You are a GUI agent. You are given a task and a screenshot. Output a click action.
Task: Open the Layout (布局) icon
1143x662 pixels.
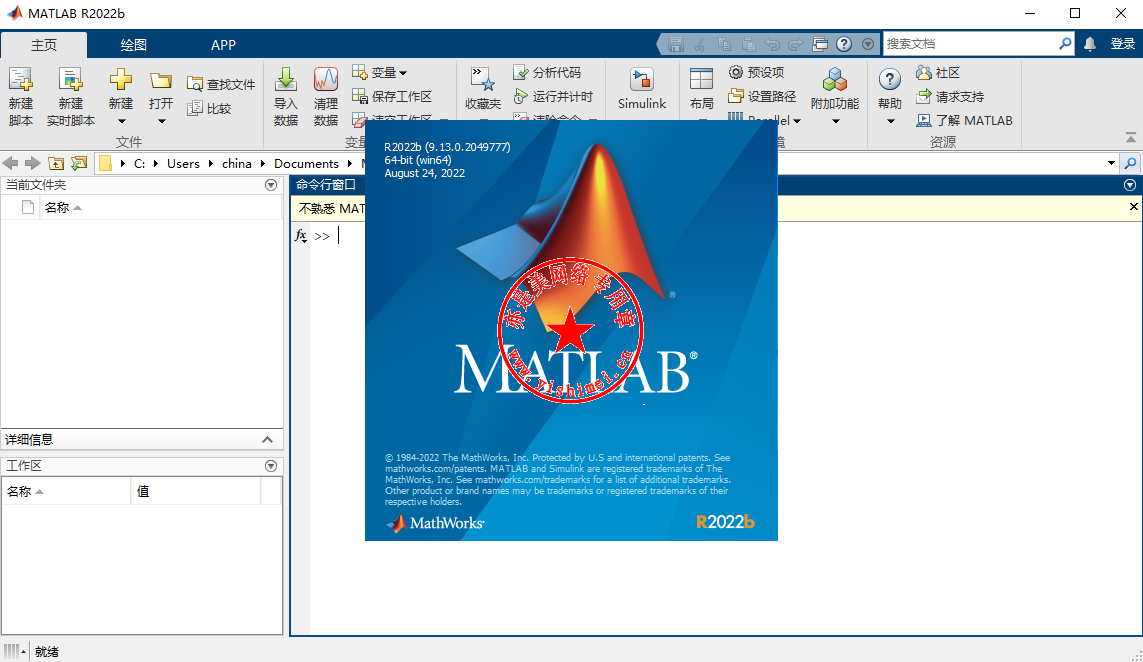[x=701, y=79]
